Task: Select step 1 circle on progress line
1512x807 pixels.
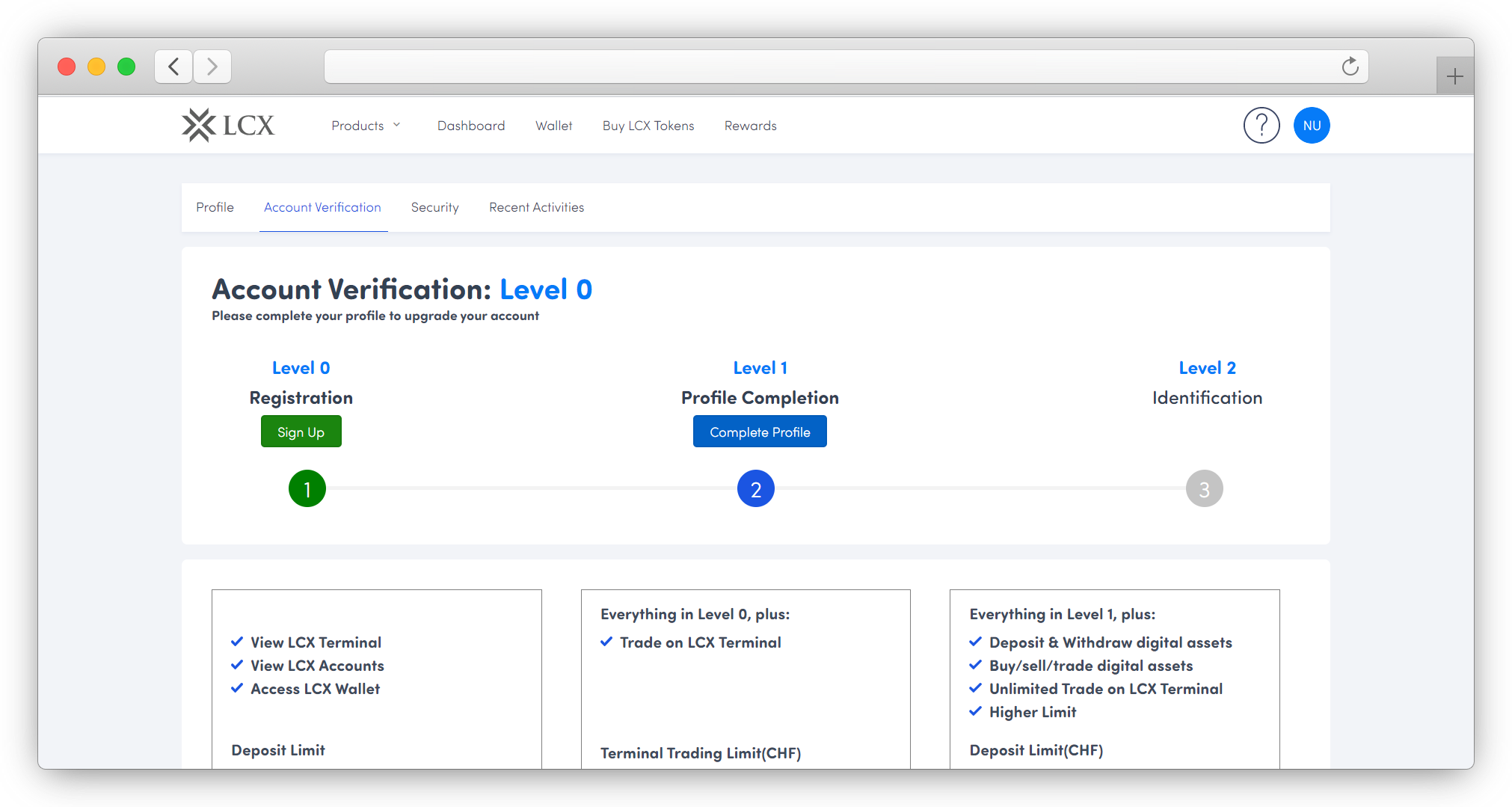Action: coord(307,488)
